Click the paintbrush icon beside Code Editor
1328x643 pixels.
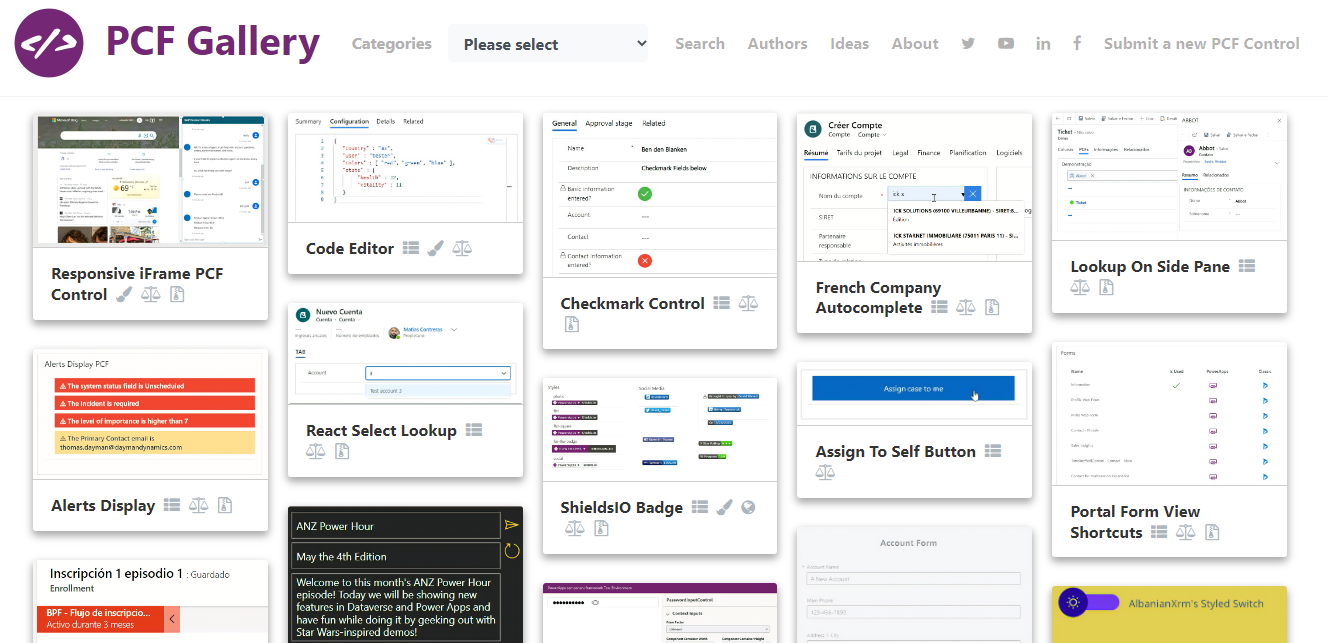(436, 248)
